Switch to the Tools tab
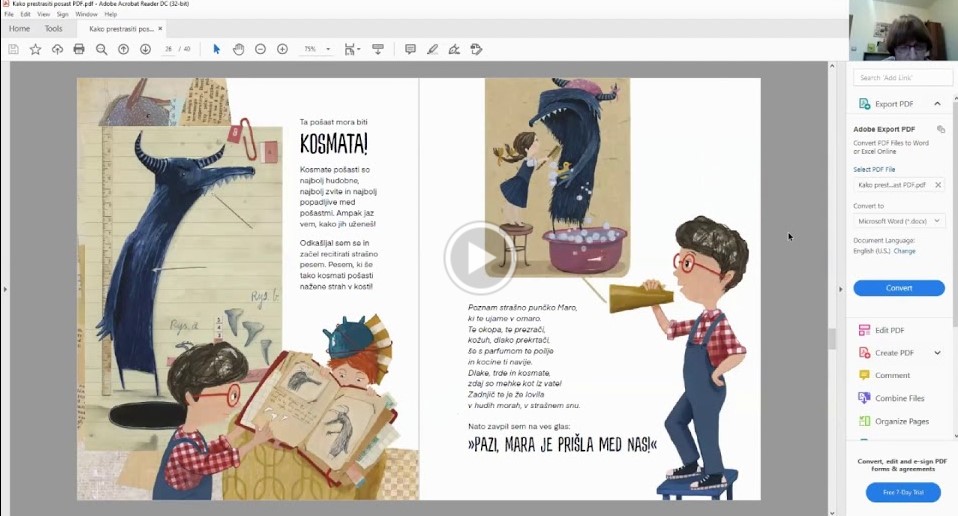The image size is (958, 516). [53, 29]
